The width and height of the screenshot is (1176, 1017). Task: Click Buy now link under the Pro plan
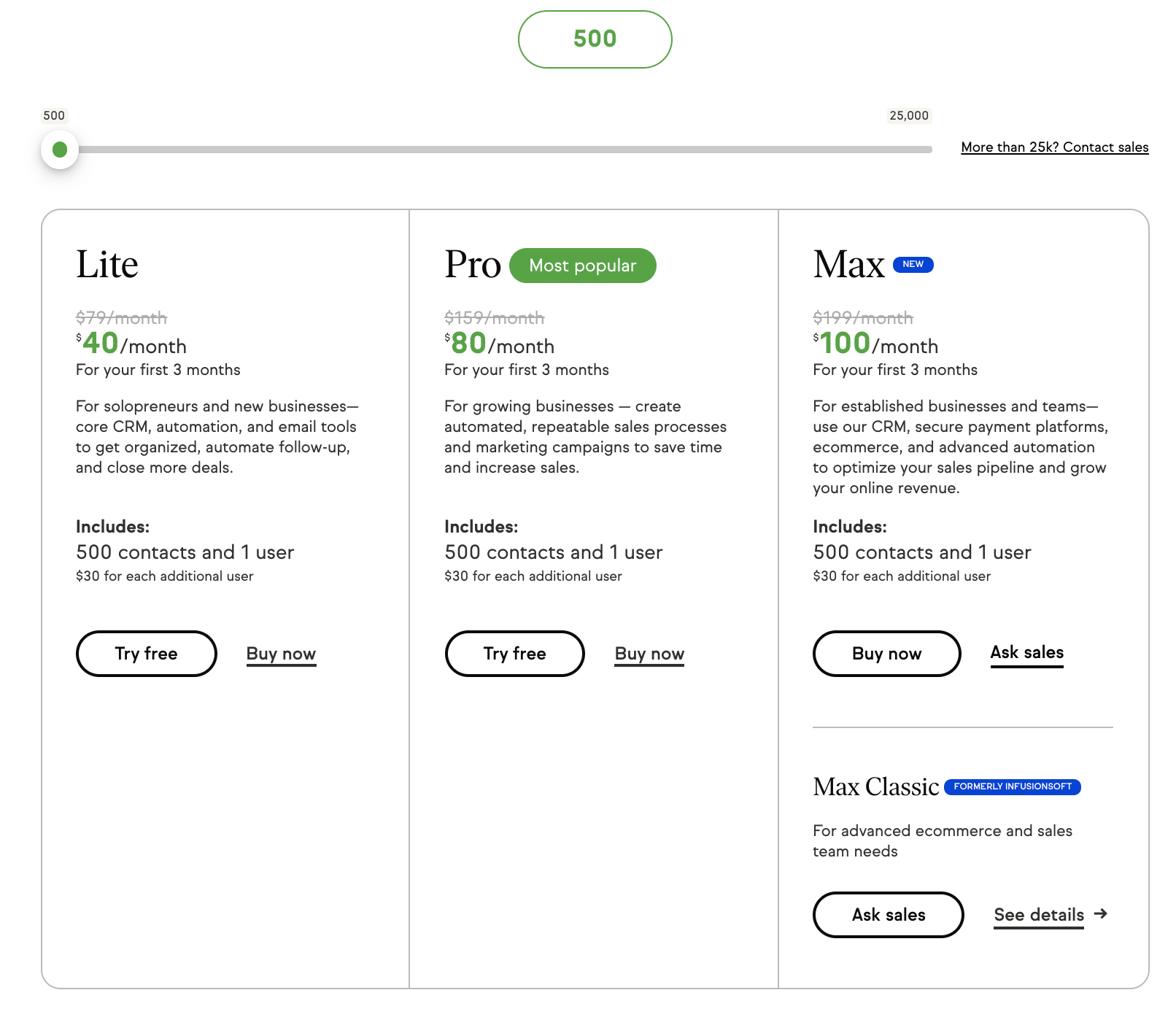pyautogui.click(x=649, y=654)
